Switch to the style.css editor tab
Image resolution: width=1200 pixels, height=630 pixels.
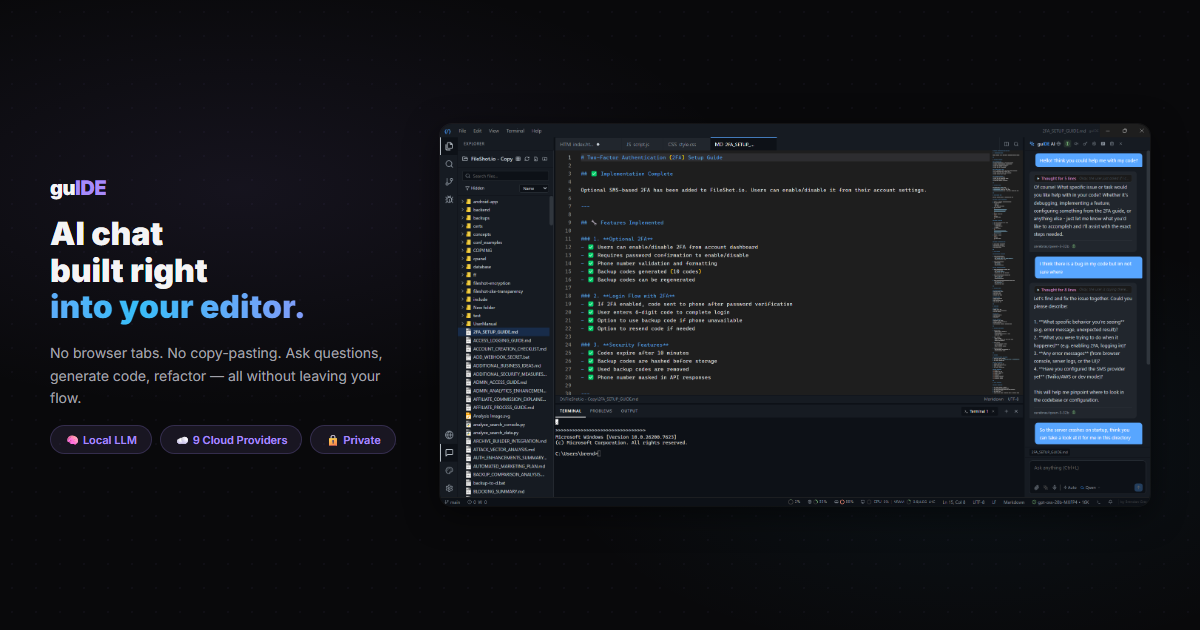pos(685,144)
